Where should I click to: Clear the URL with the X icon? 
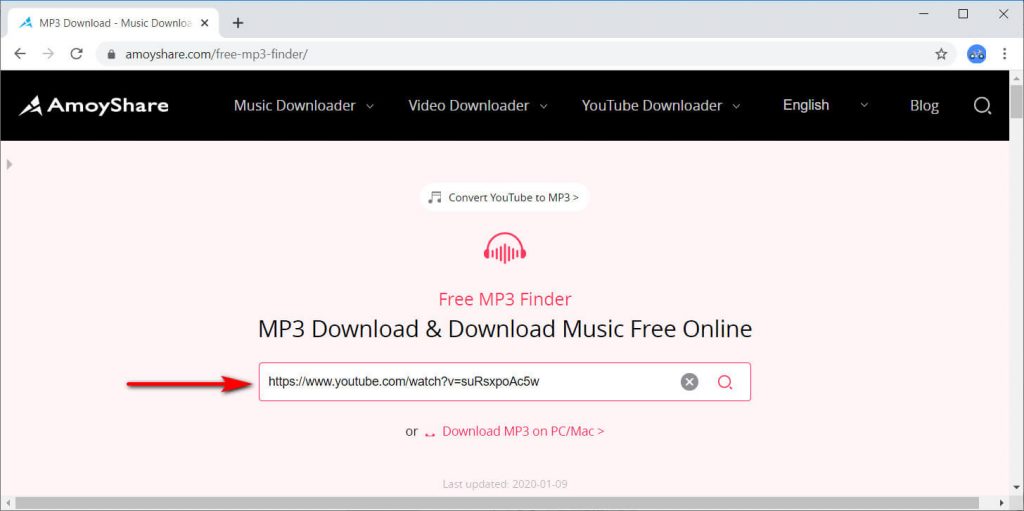coord(690,382)
